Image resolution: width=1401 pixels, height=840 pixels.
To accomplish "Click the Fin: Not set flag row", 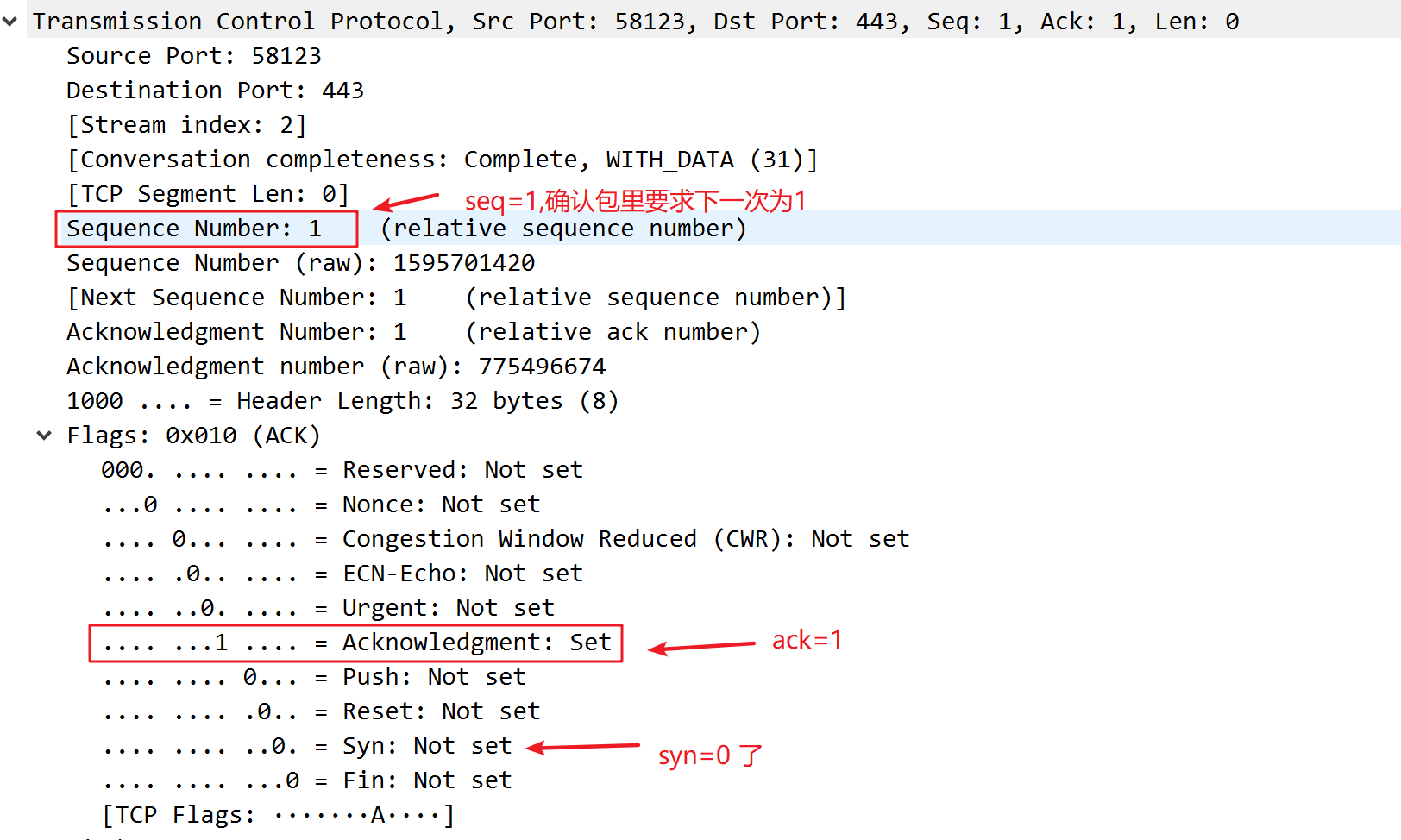I will (x=306, y=780).
